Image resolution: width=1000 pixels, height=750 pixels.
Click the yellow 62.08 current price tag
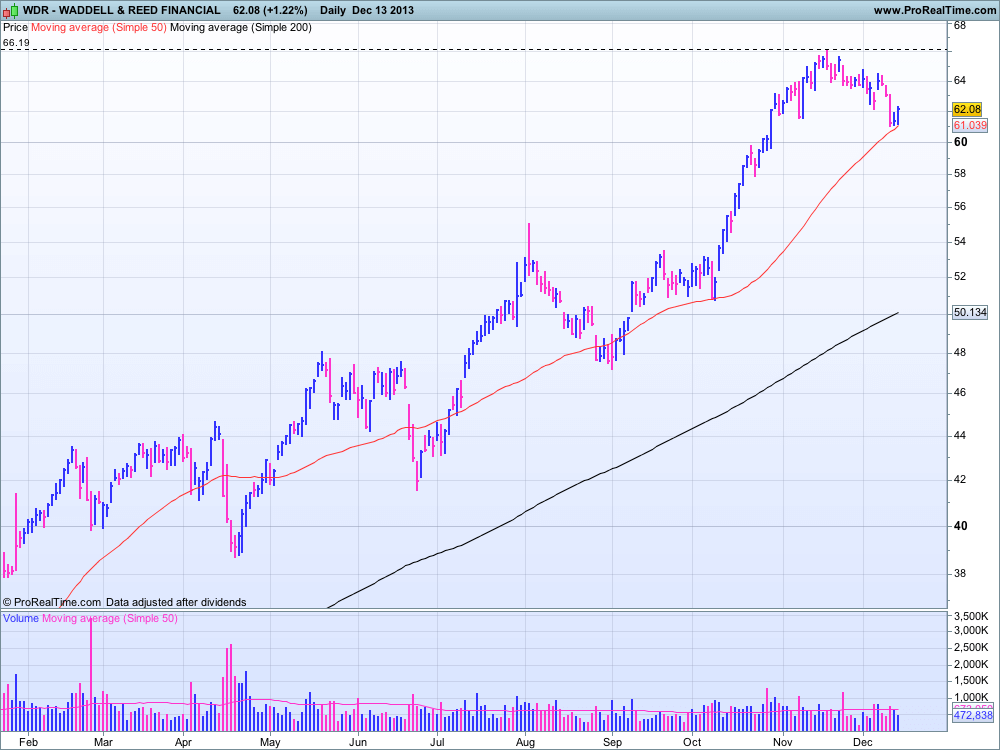click(x=967, y=109)
